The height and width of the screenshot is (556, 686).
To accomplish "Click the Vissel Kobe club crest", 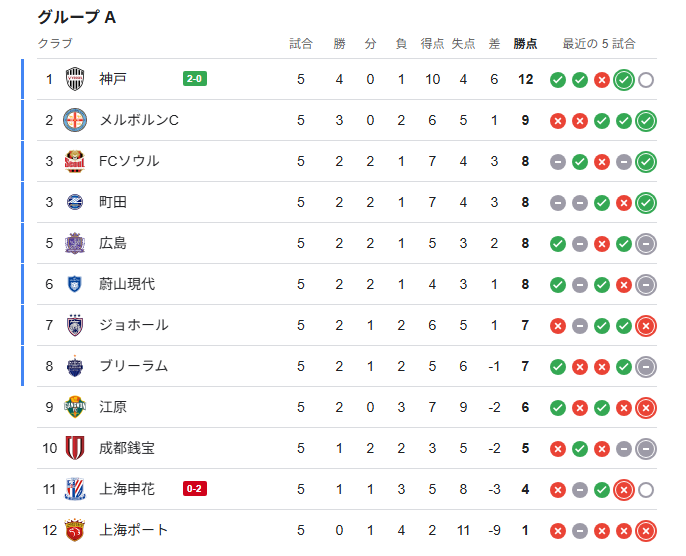I will (x=75, y=79).
